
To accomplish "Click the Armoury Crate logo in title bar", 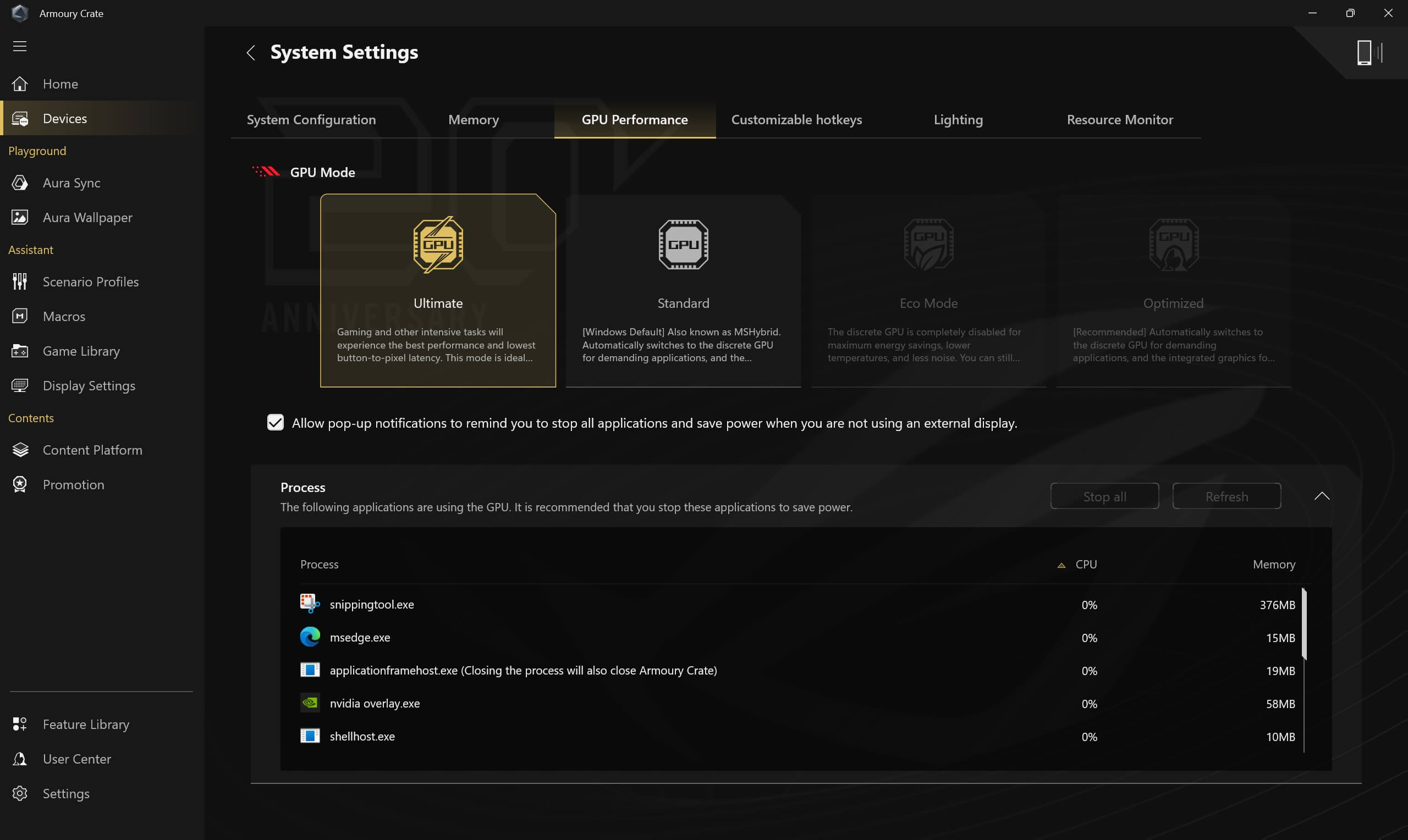I will 20,13.
